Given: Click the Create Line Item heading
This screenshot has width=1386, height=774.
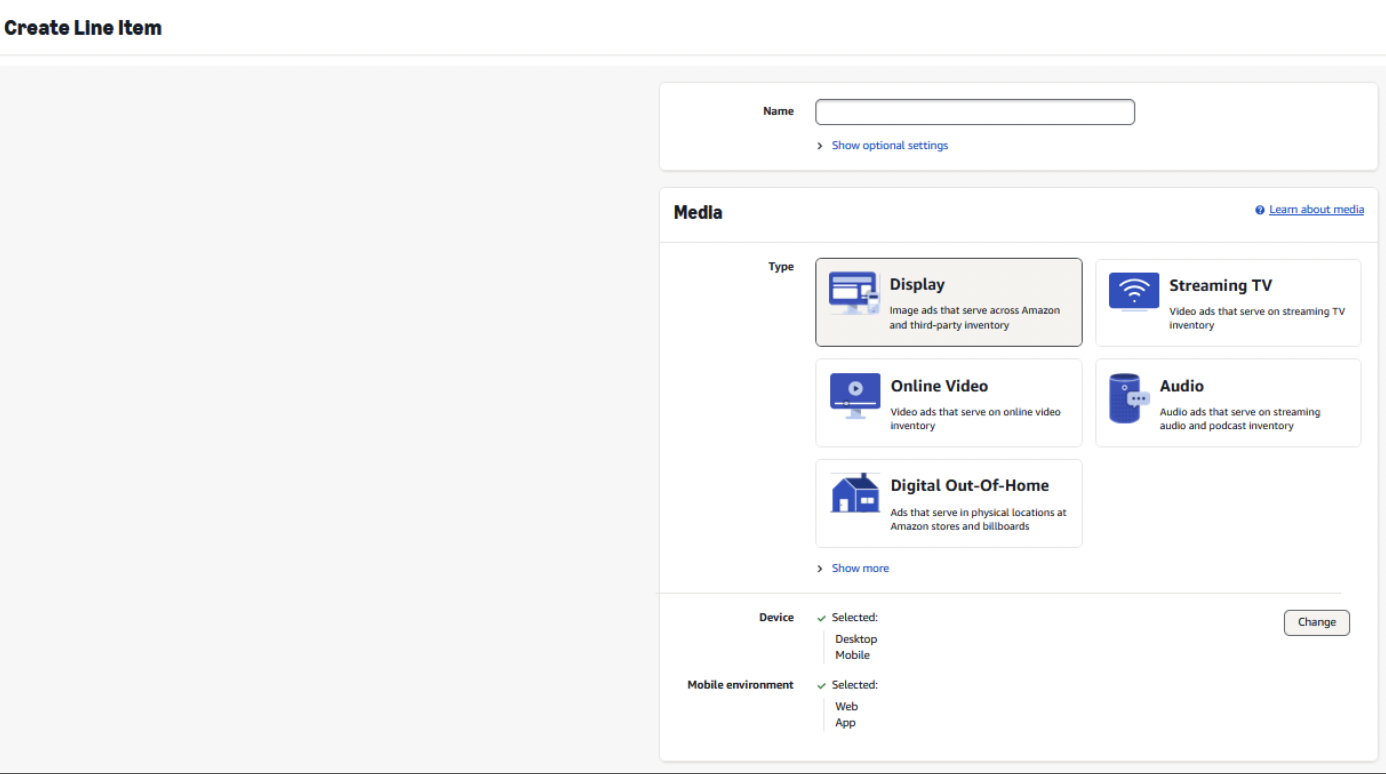Looking at the screenshot, I should point(83,28).
